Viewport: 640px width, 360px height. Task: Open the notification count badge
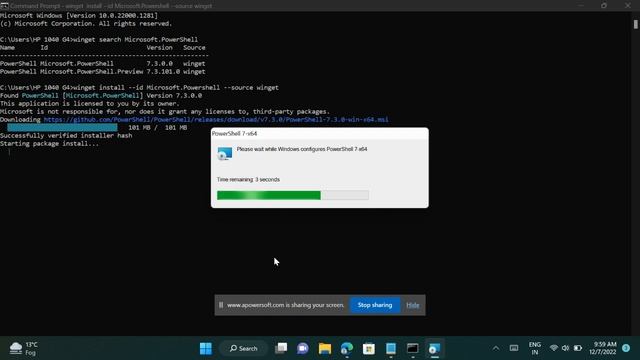pos(626,348)
